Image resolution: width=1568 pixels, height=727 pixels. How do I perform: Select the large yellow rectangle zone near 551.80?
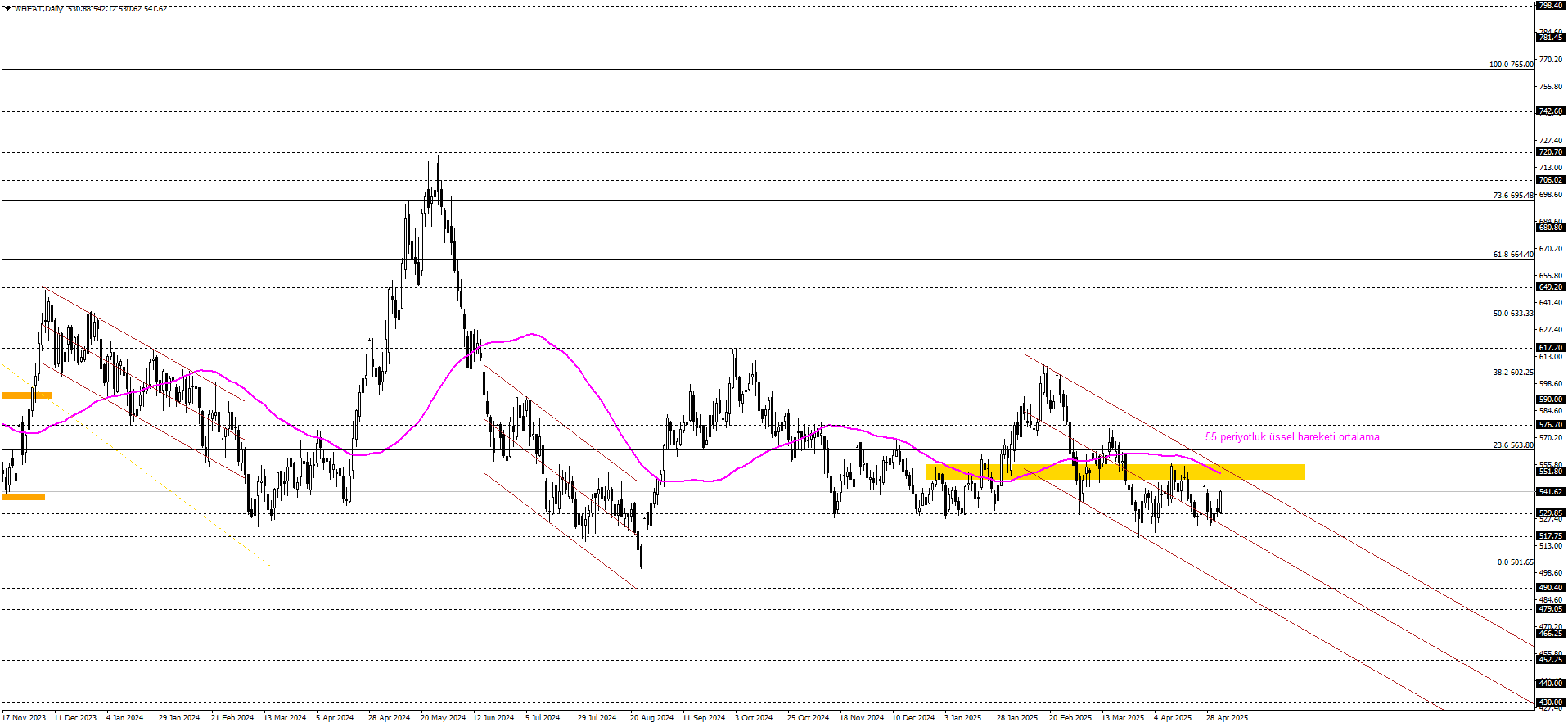pyautogui.click(x=1115, y=472)
